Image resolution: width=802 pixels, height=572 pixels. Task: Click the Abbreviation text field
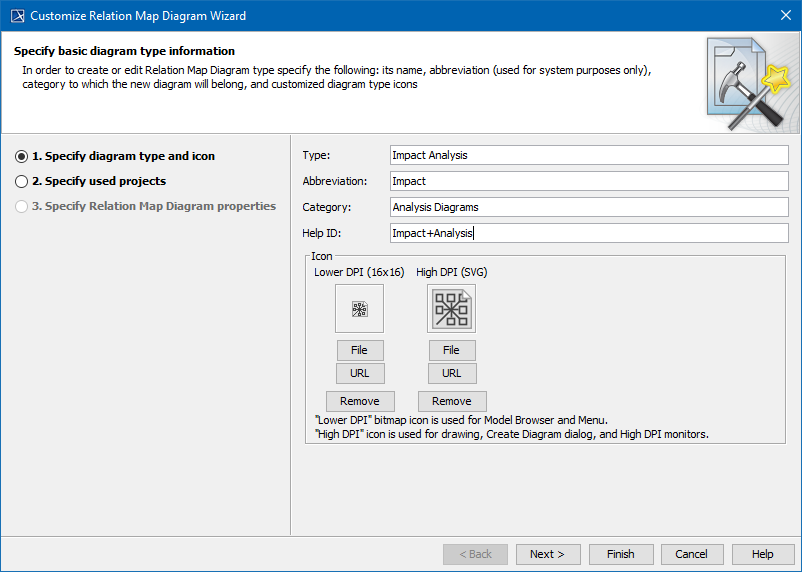588,181
